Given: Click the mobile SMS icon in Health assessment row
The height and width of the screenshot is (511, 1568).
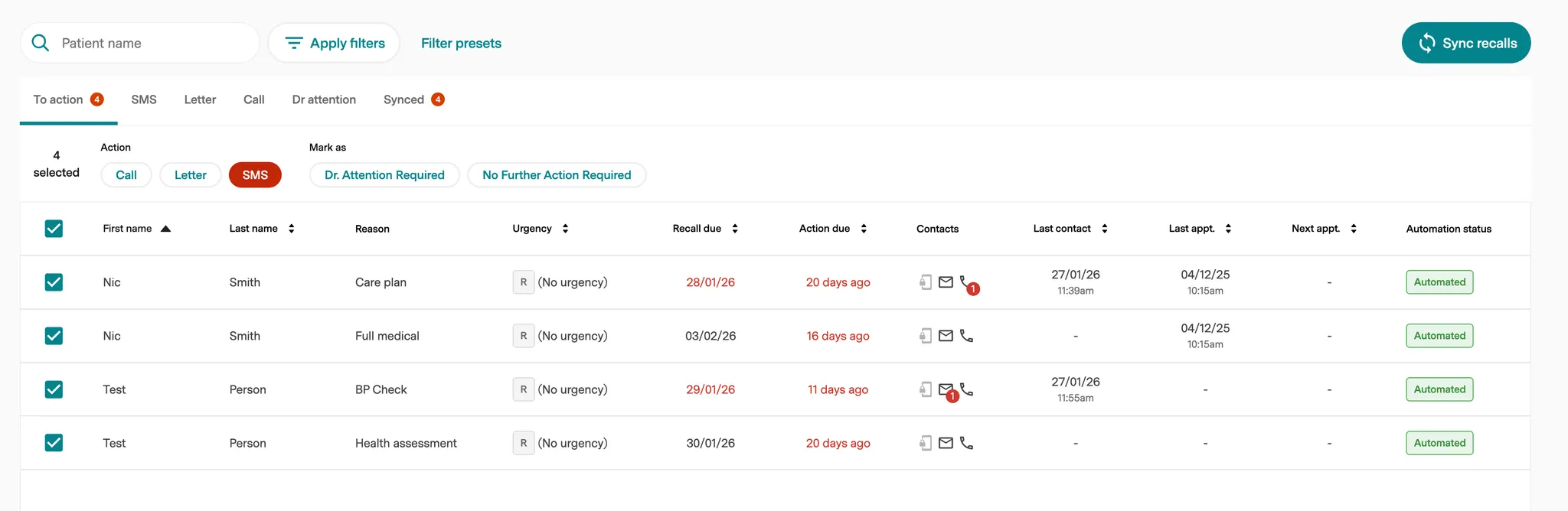Looking at the screenshot, I should click(x=926, y=443).
